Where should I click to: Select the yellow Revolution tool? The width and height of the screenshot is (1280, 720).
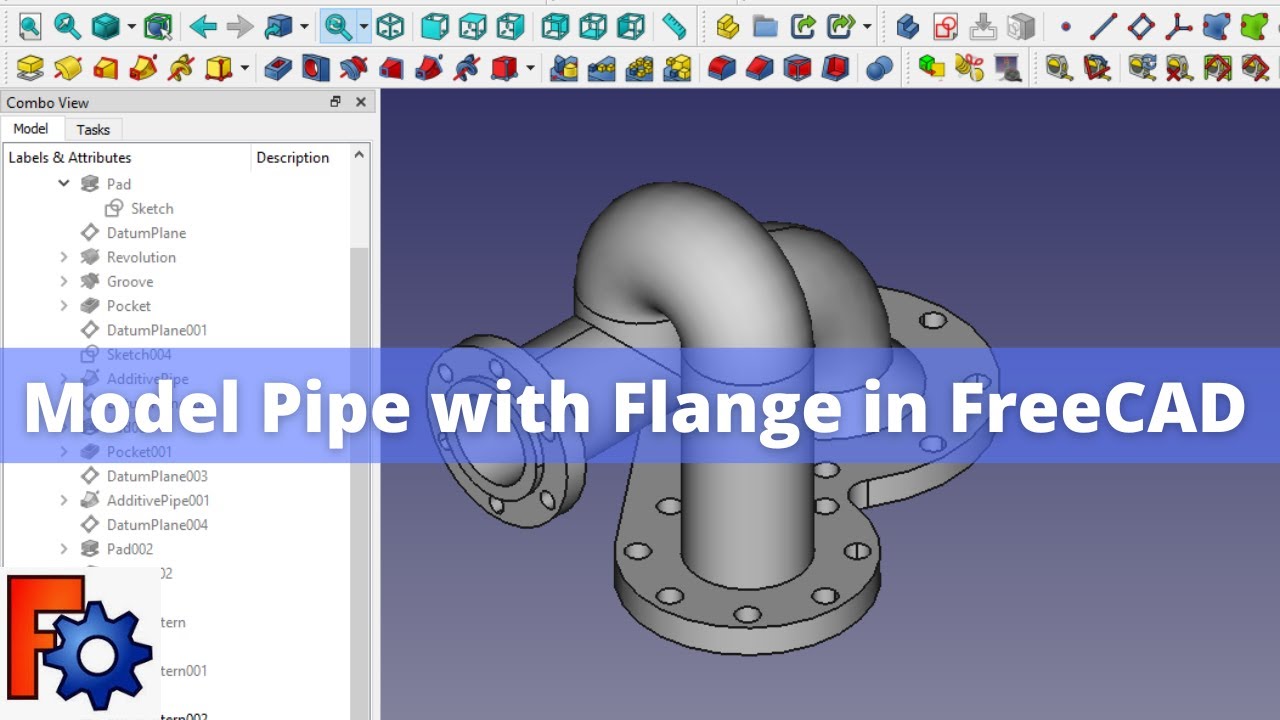(68, 68)
